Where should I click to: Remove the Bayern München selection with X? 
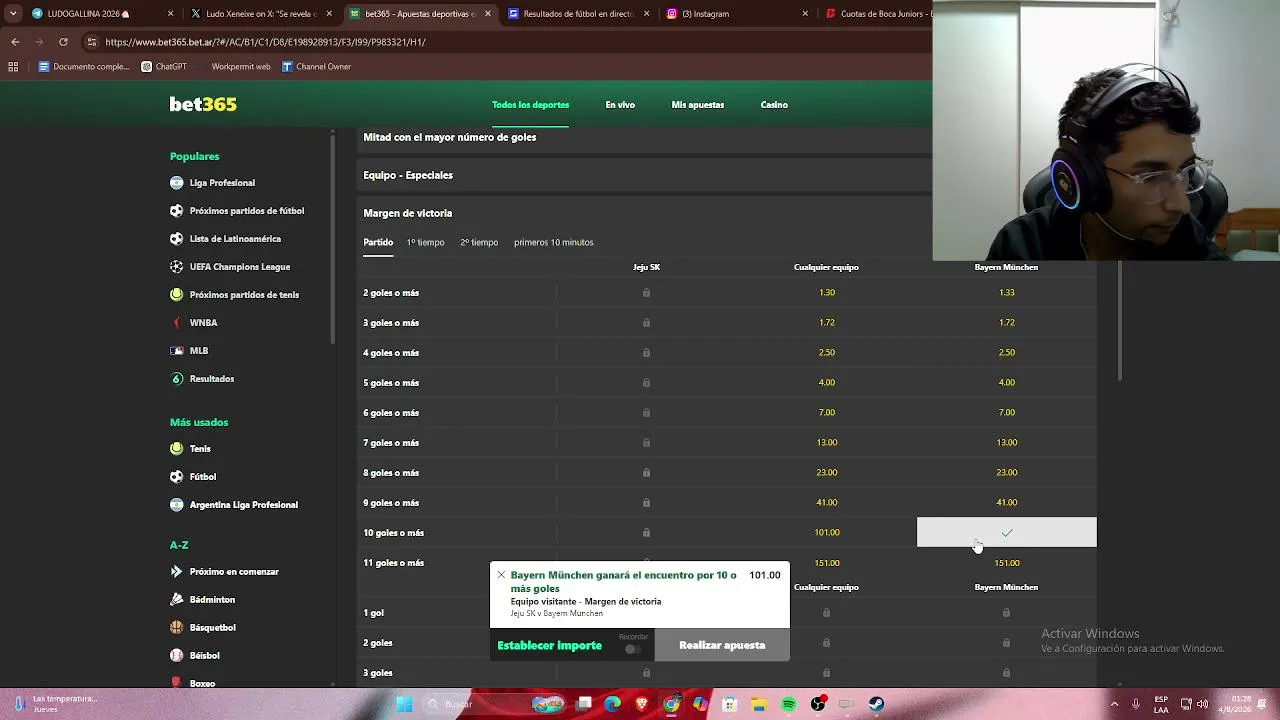(x=501, y=575)
